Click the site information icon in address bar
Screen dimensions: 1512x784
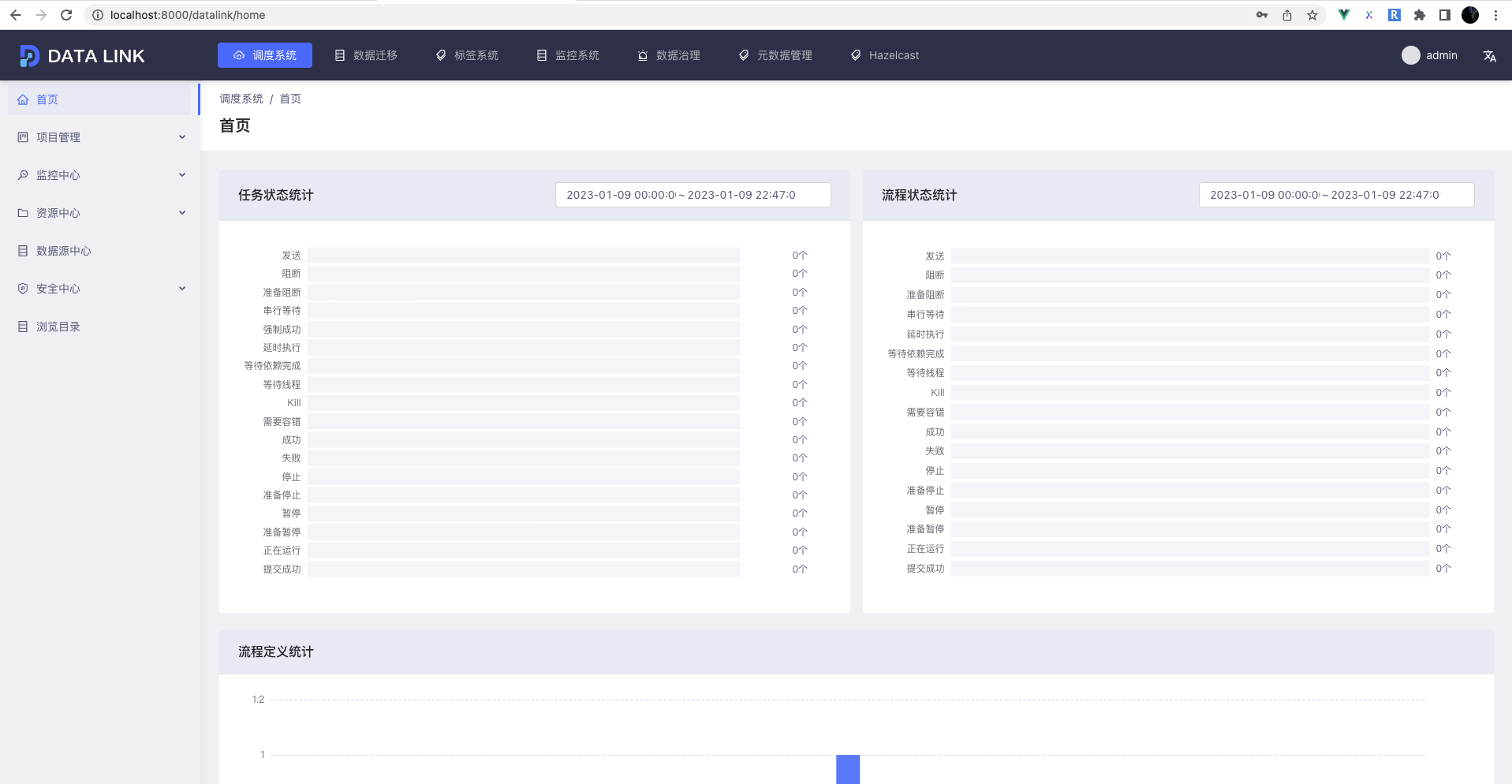coord(98,15)
